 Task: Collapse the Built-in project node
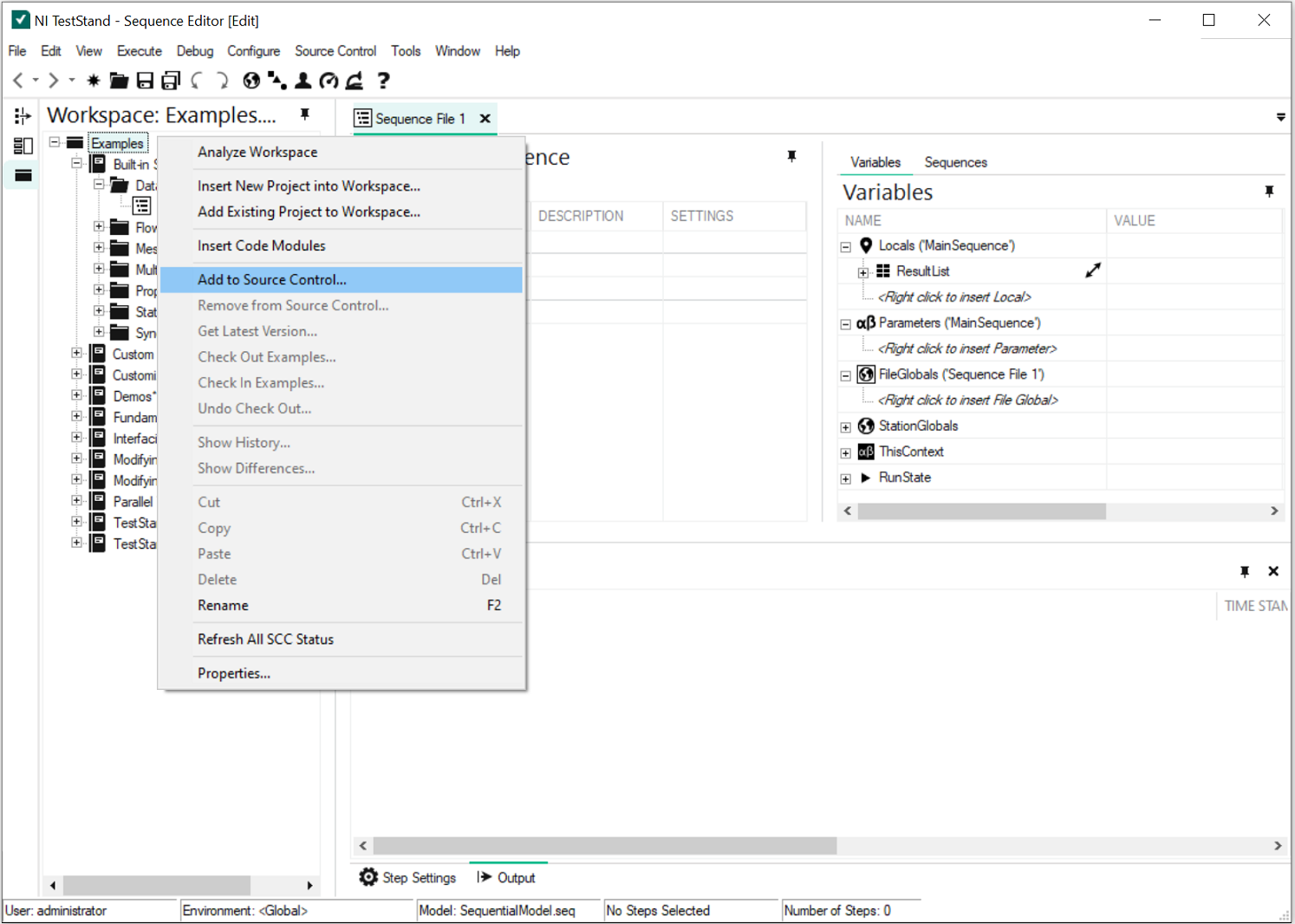point(76,163)
